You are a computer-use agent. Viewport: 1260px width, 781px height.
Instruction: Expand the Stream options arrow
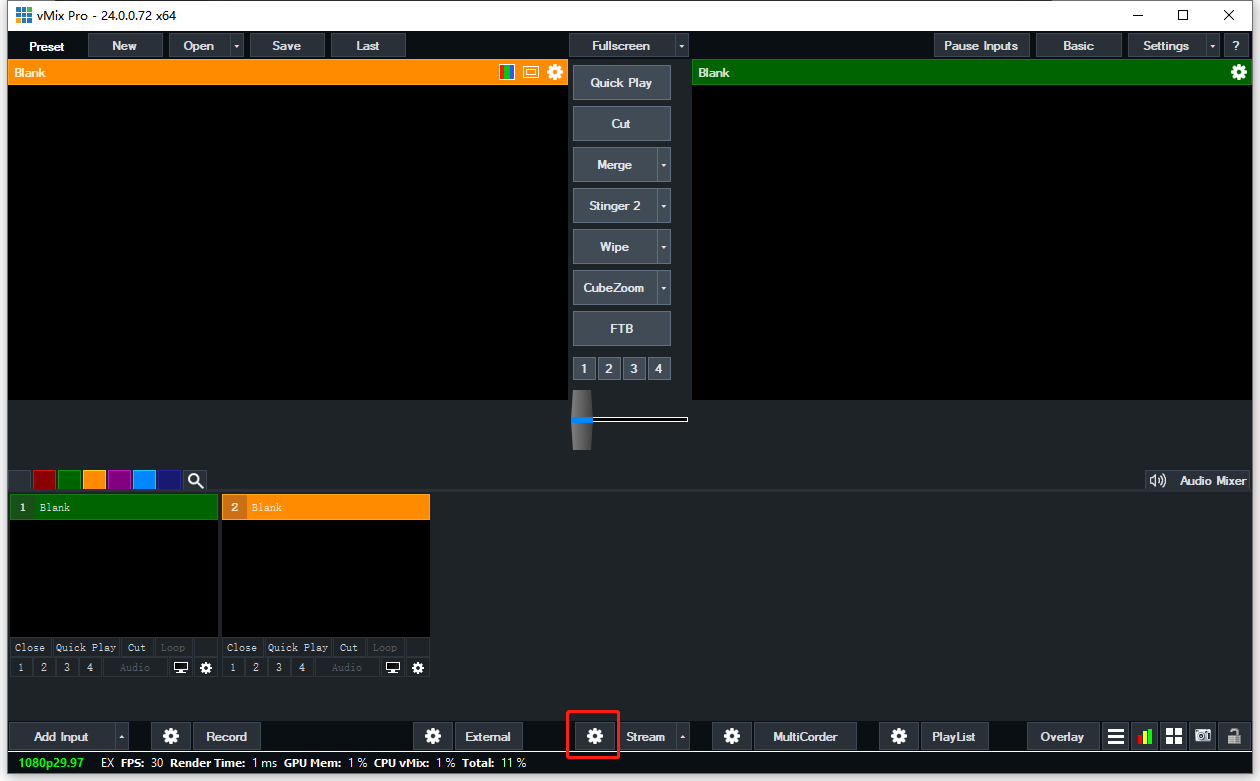[683, 736]
